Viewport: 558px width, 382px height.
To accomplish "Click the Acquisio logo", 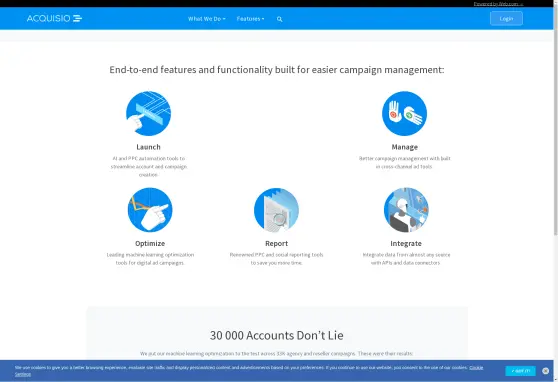I will [x=54, y=19].
